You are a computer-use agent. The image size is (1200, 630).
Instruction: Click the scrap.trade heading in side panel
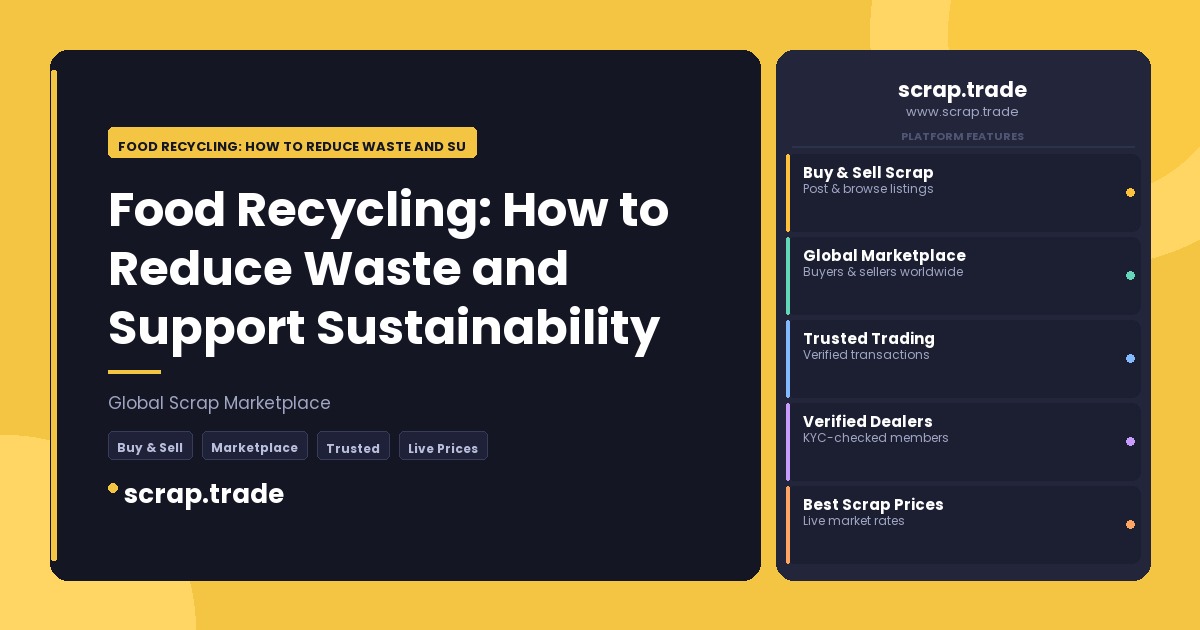pos(962,90)
